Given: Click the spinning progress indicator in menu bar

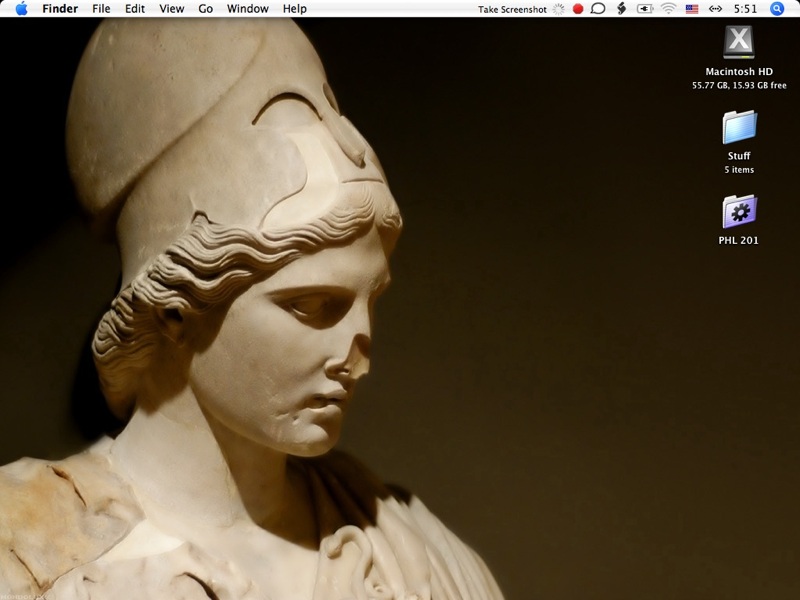Looking at the screenshot, I should [x=559, y=9].
